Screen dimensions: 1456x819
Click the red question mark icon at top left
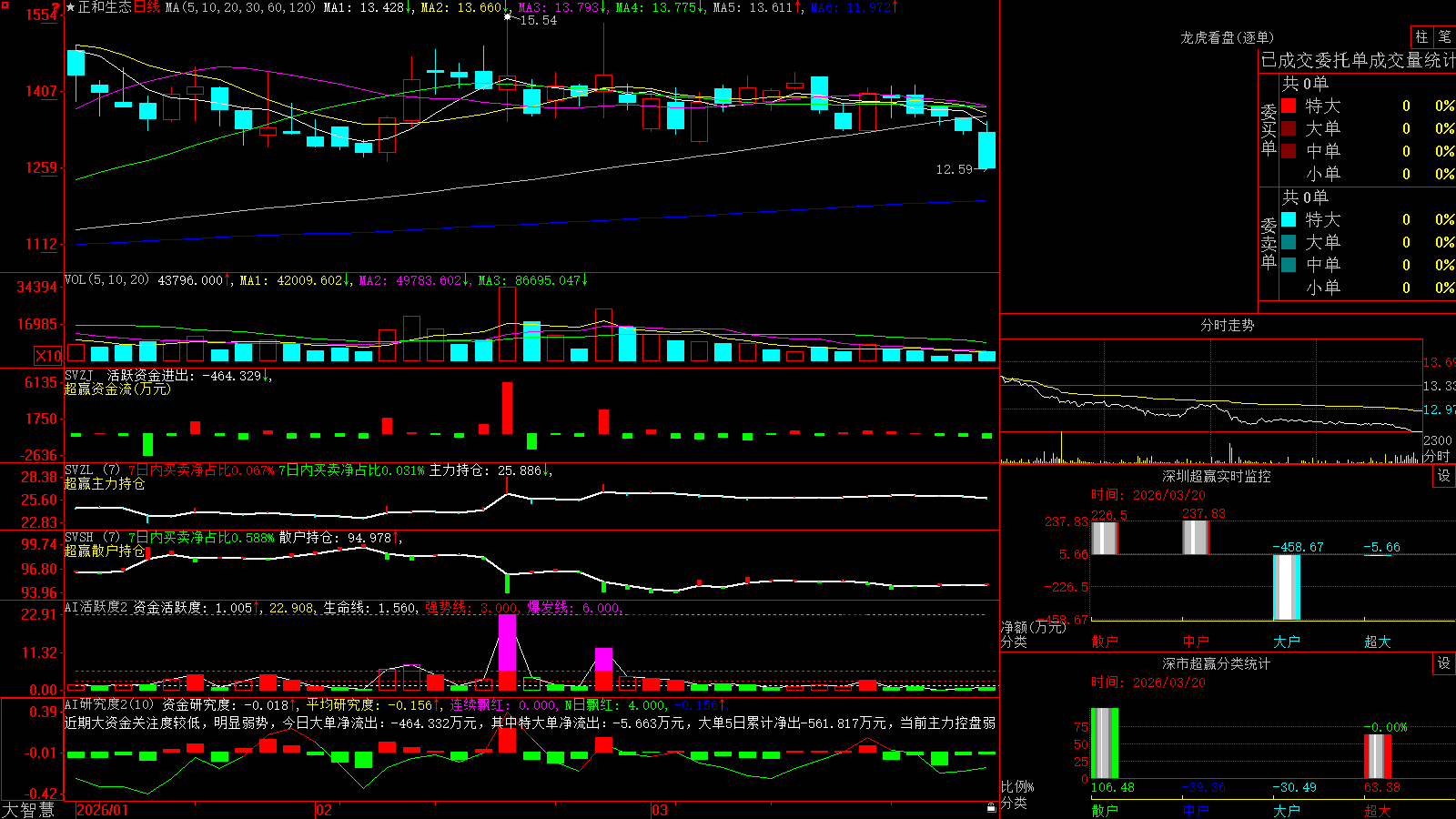(x=56, y=7)
